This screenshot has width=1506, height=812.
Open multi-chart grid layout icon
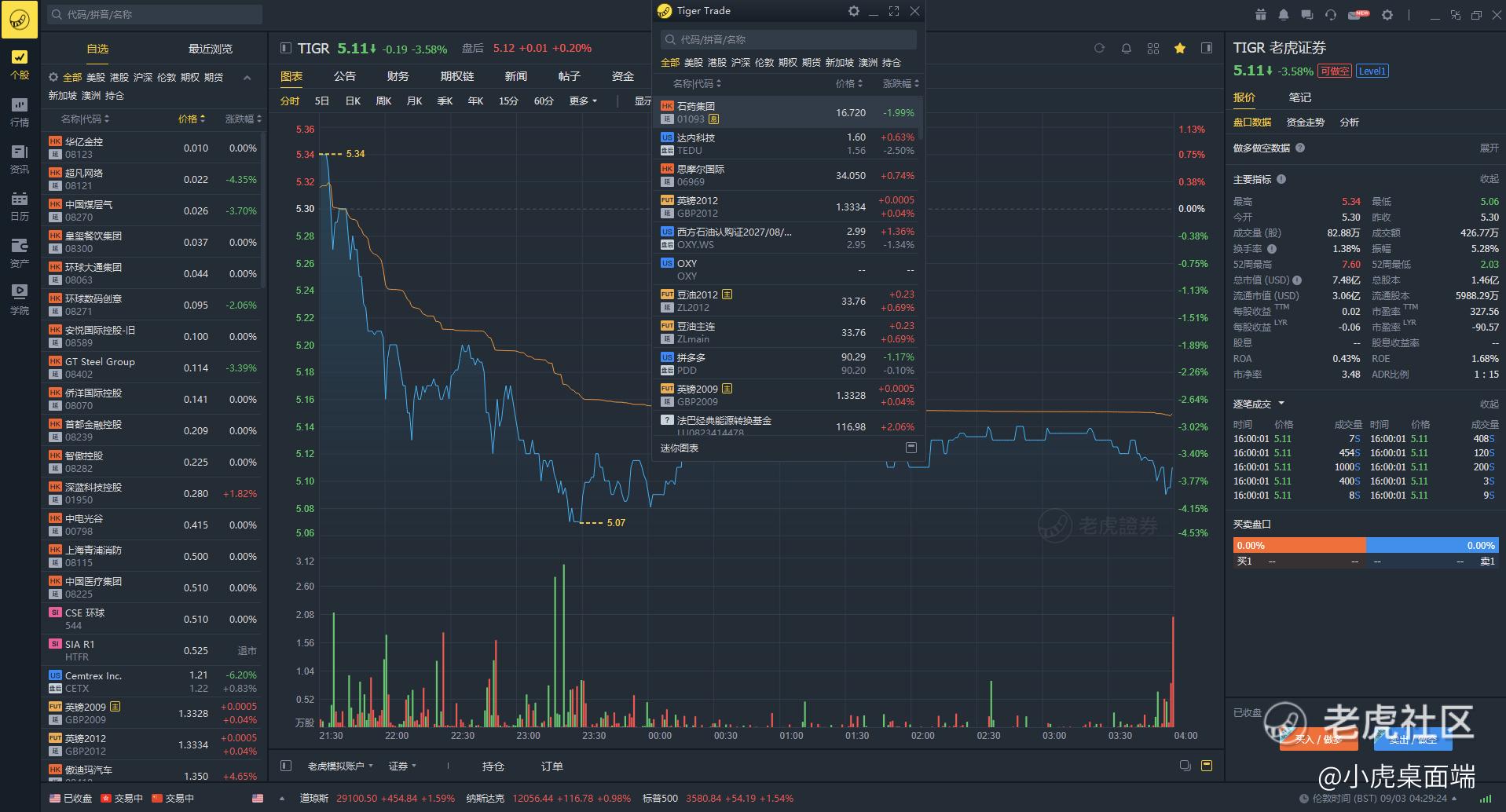1152,48
